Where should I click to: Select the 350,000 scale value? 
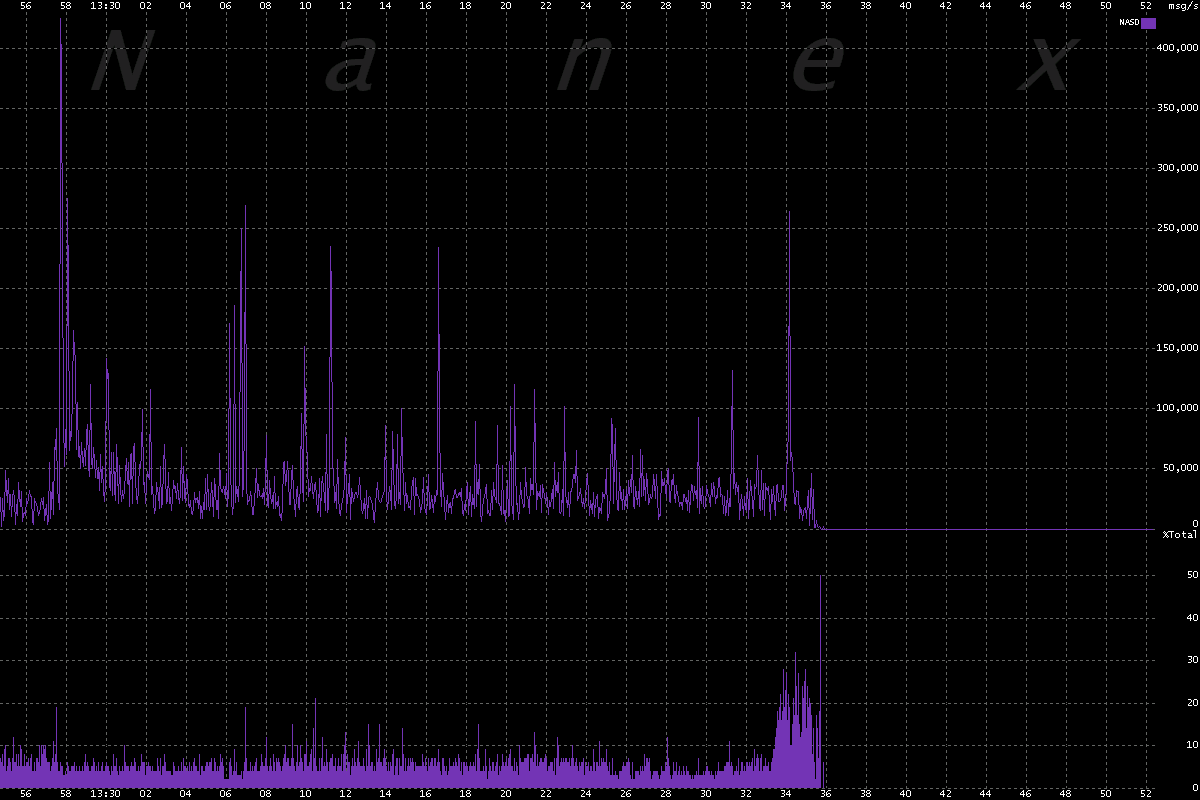point(1178,107)
